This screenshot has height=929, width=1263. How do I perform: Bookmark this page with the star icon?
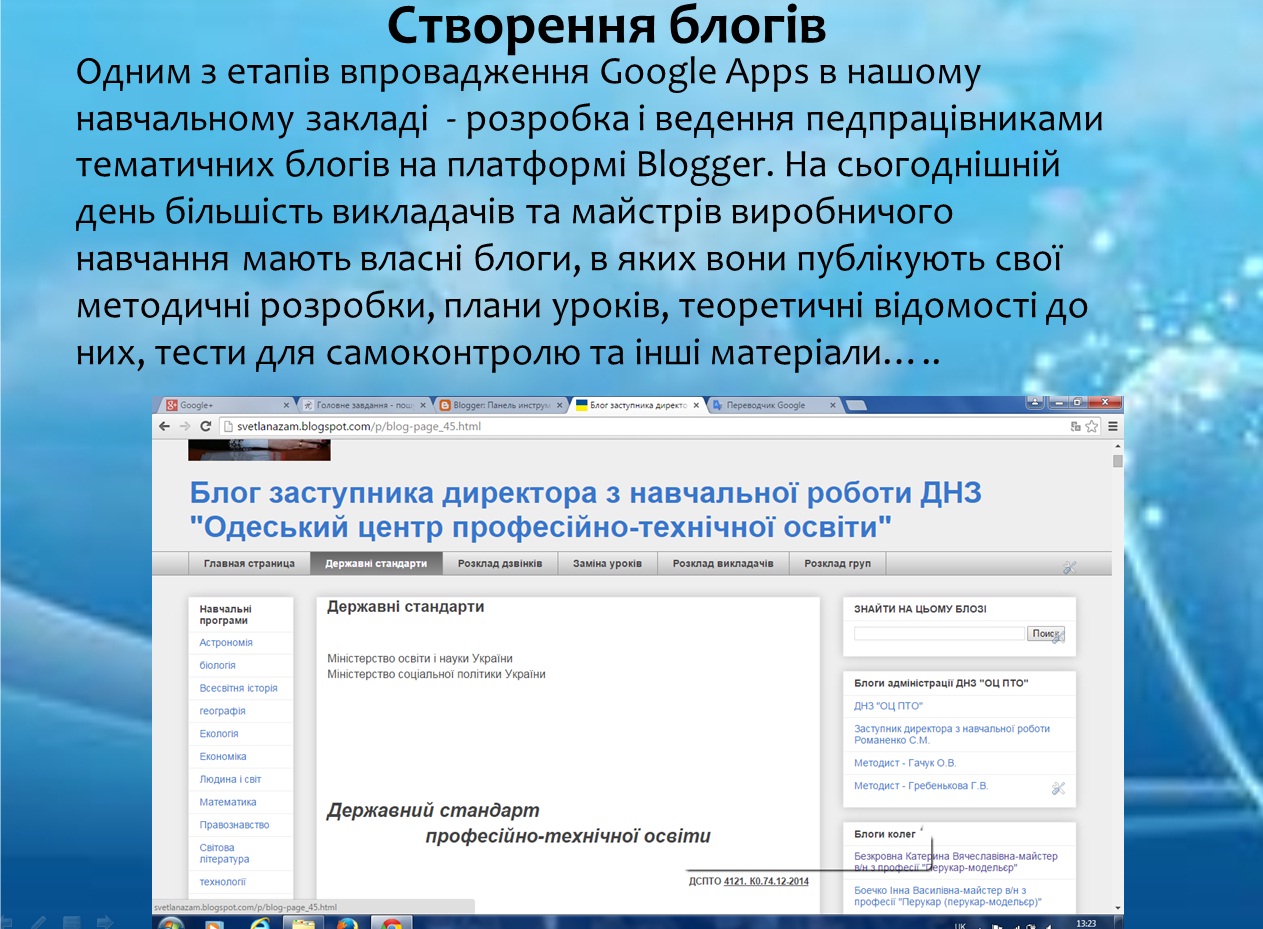1092,426
